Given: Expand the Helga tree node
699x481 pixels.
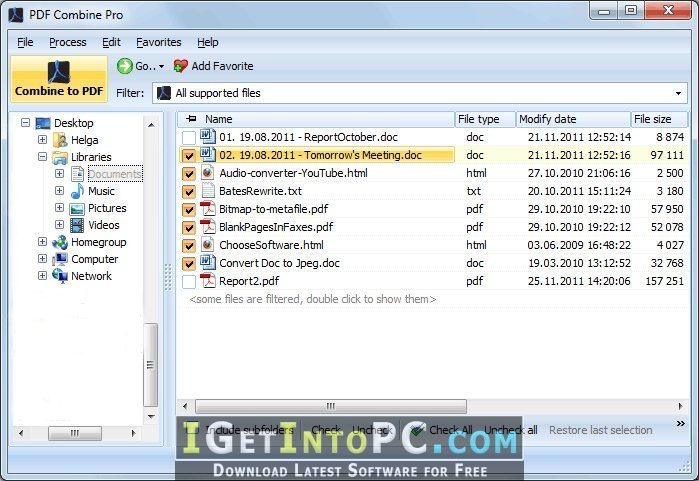Looking at the screenshot, I should point(42,140).
